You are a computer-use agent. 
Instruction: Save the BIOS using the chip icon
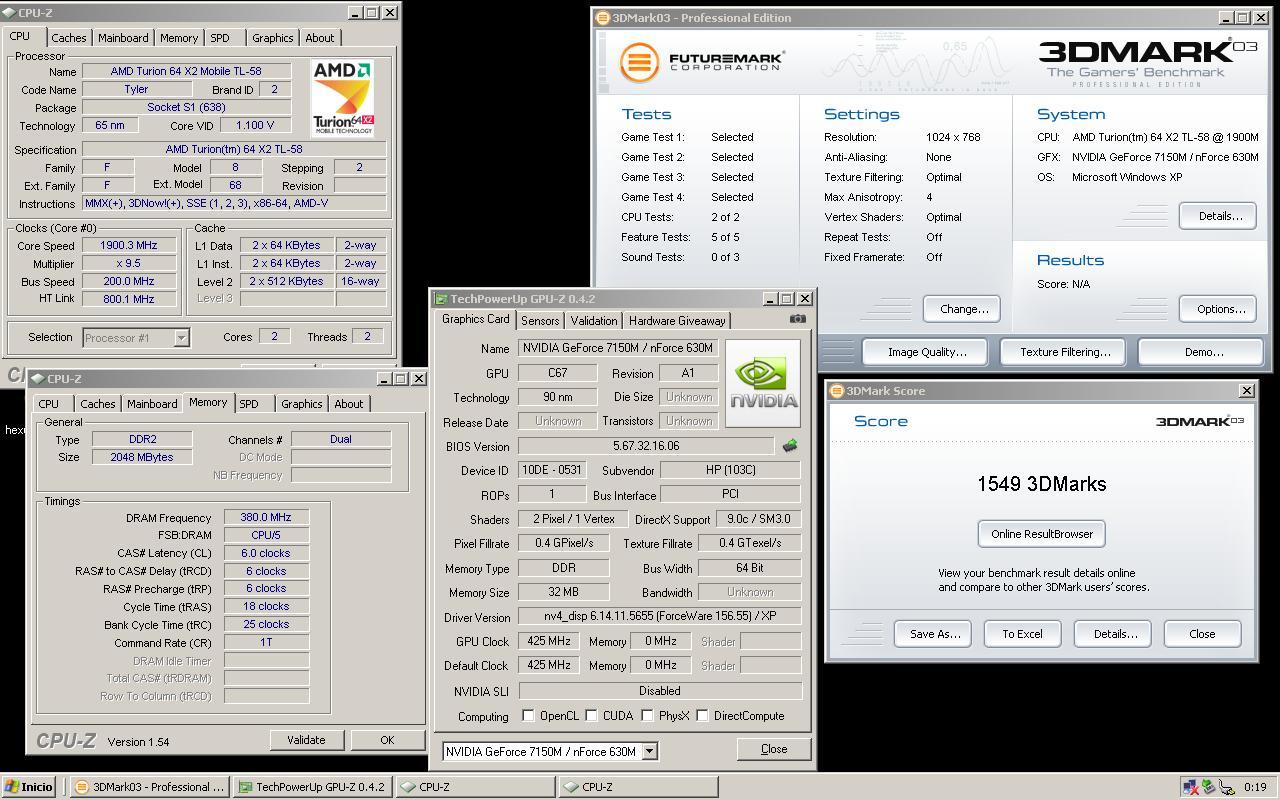click(790, 446)
